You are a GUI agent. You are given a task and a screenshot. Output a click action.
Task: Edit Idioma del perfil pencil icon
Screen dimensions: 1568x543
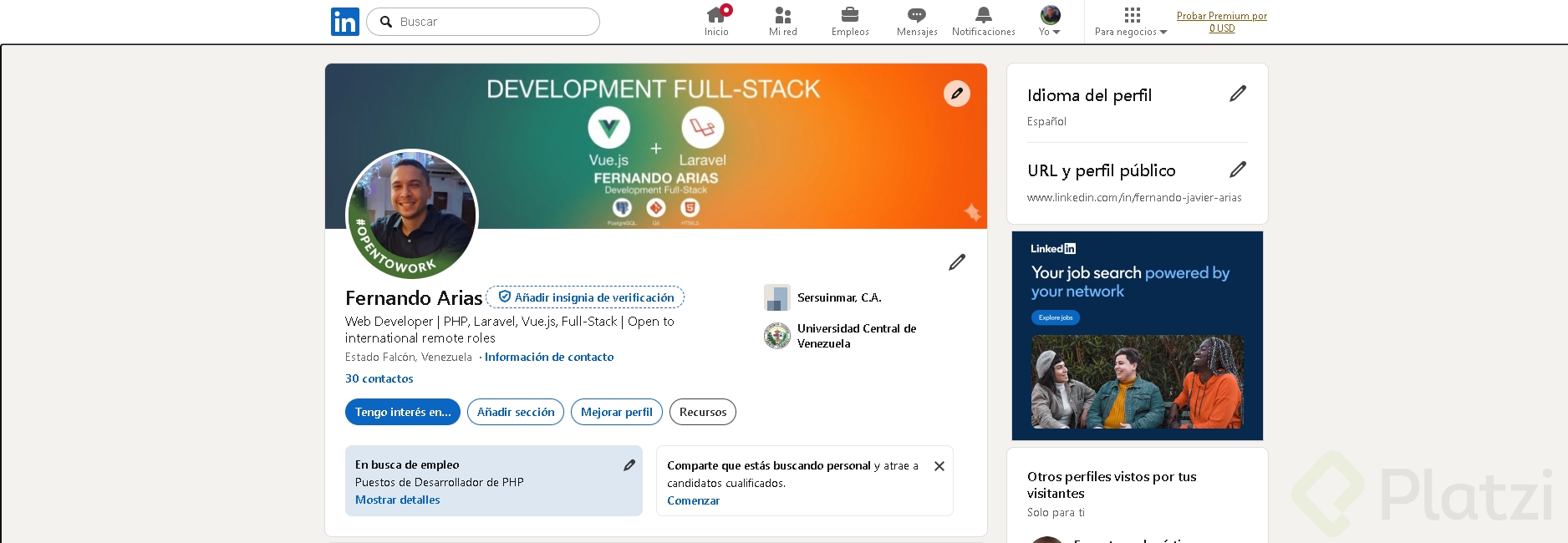[x=1238, y=94]
